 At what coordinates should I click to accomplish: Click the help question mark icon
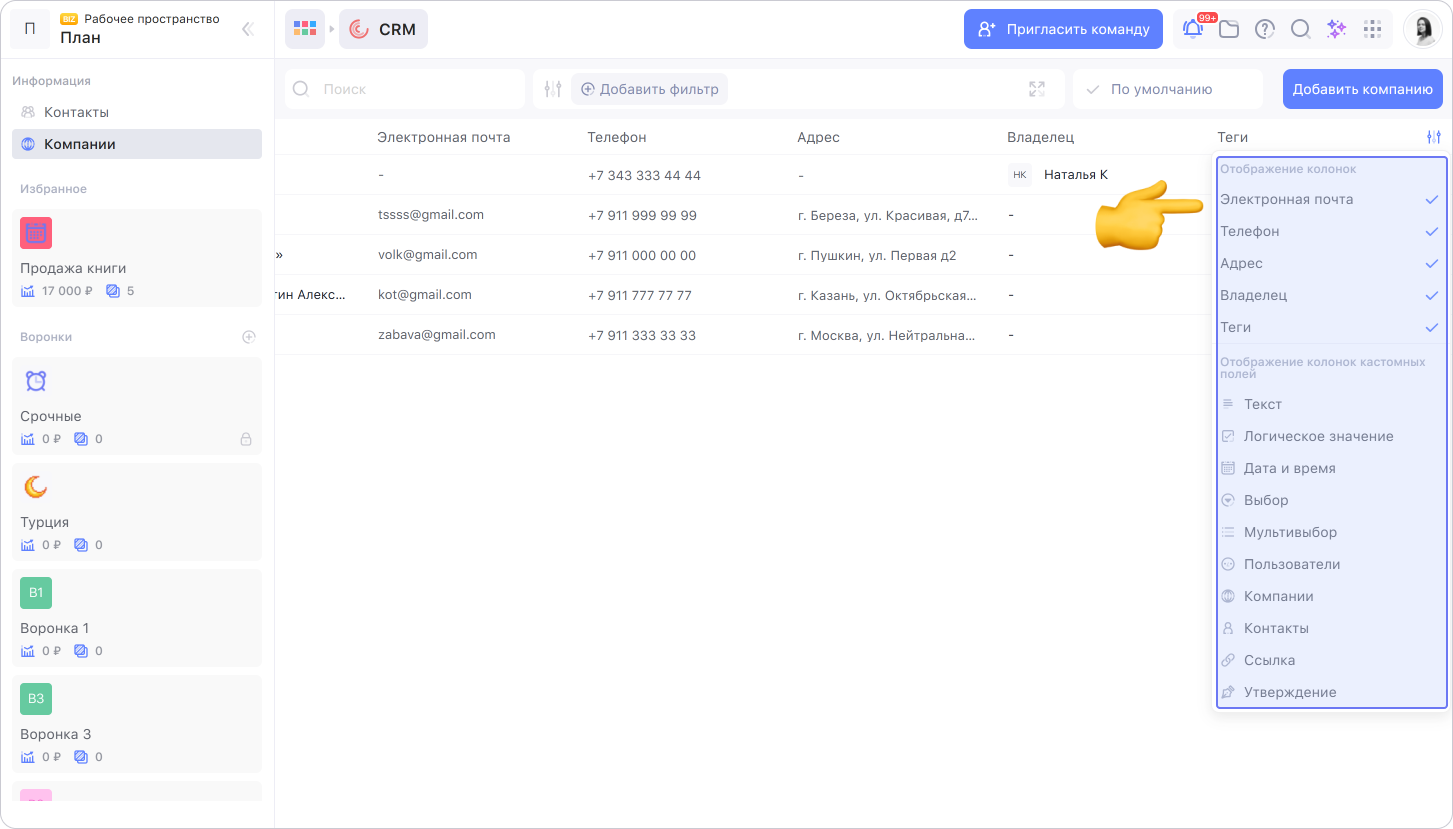pyautogui.click(x=1265, y=29)
